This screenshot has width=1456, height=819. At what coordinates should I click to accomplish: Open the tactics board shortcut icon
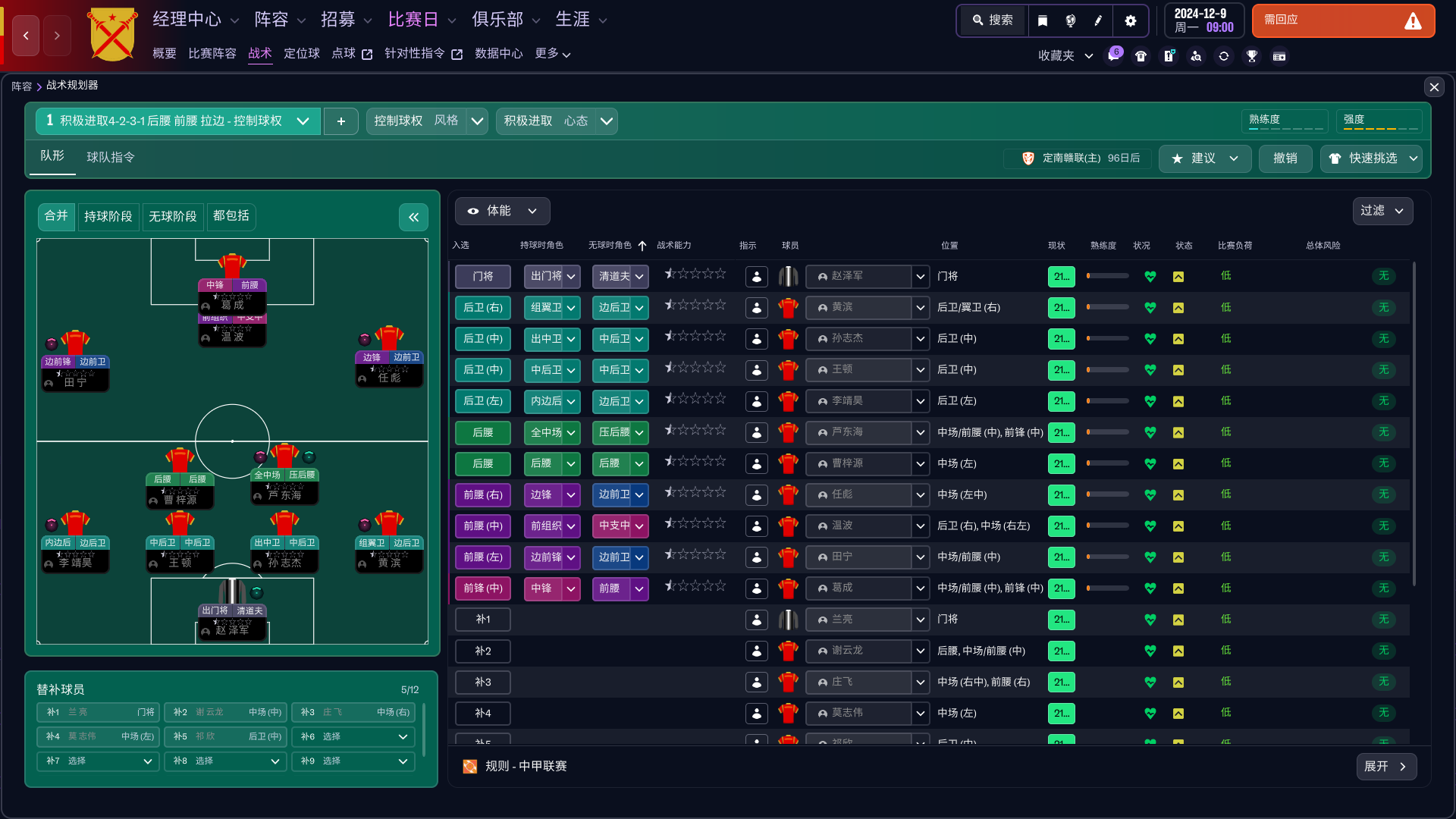[1169, 56]
